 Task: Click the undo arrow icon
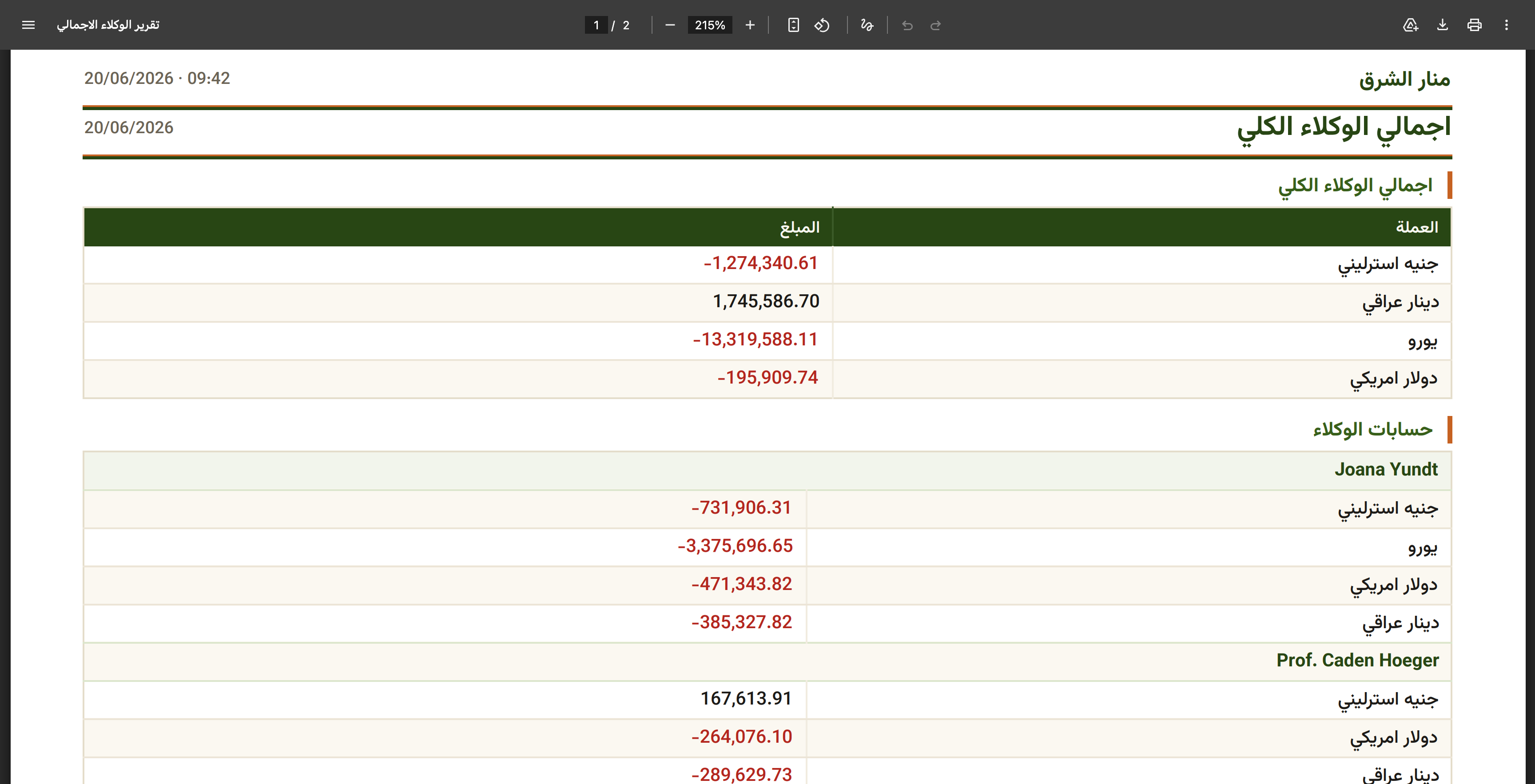click(907, 25)
